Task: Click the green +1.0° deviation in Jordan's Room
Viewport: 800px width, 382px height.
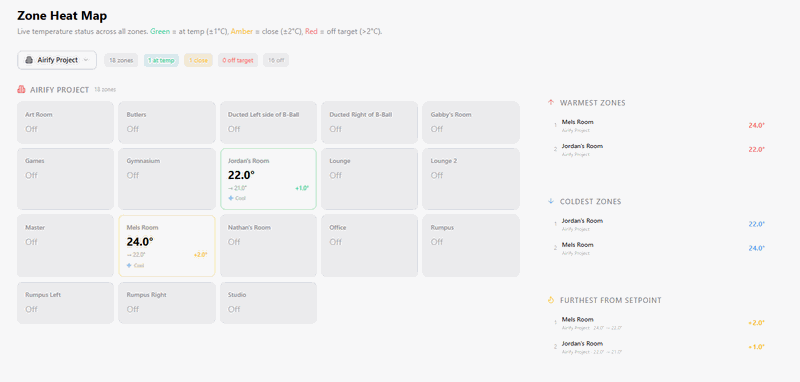Action: point(302,188)
